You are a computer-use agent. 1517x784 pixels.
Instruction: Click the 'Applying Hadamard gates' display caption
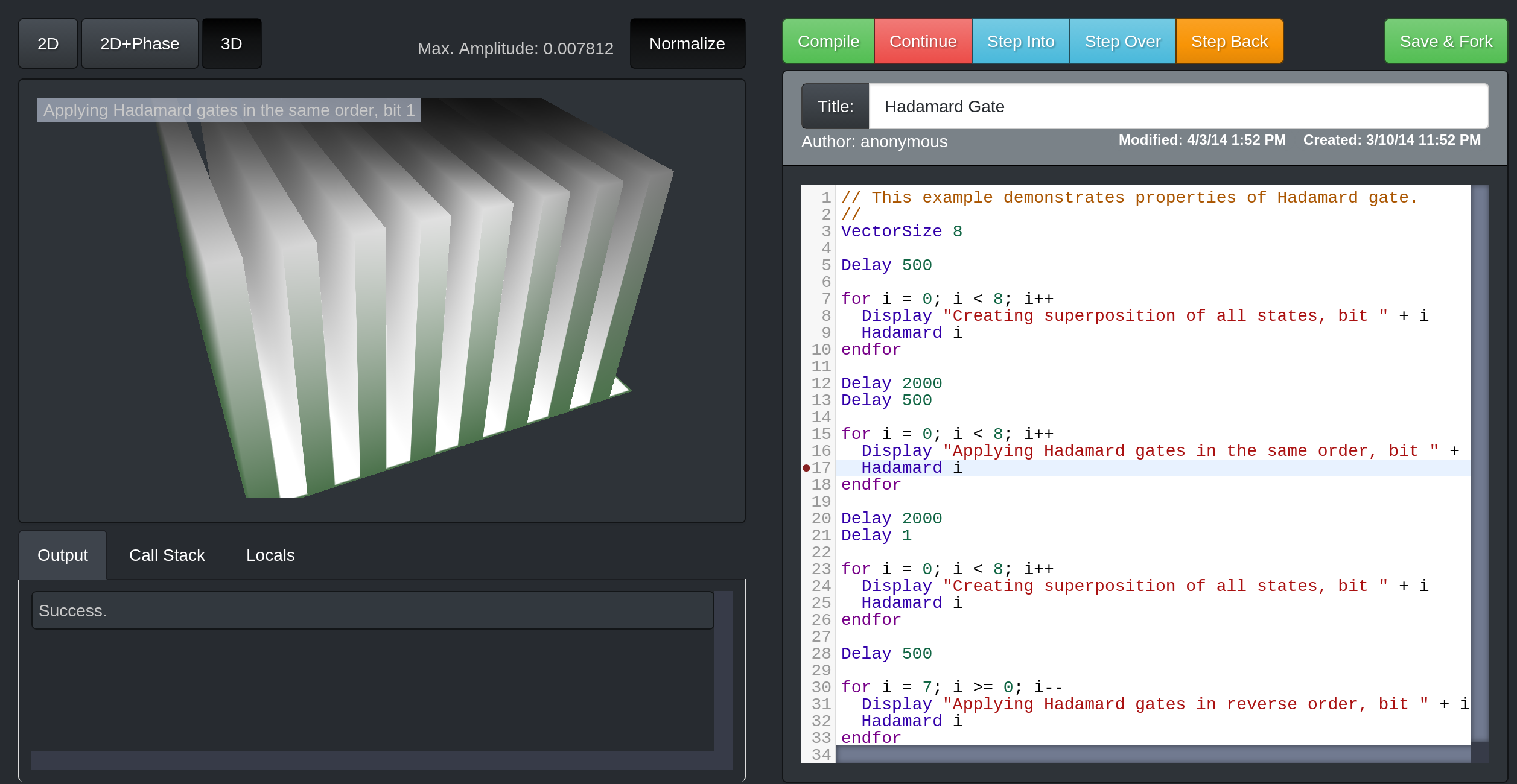click(229, 110)
